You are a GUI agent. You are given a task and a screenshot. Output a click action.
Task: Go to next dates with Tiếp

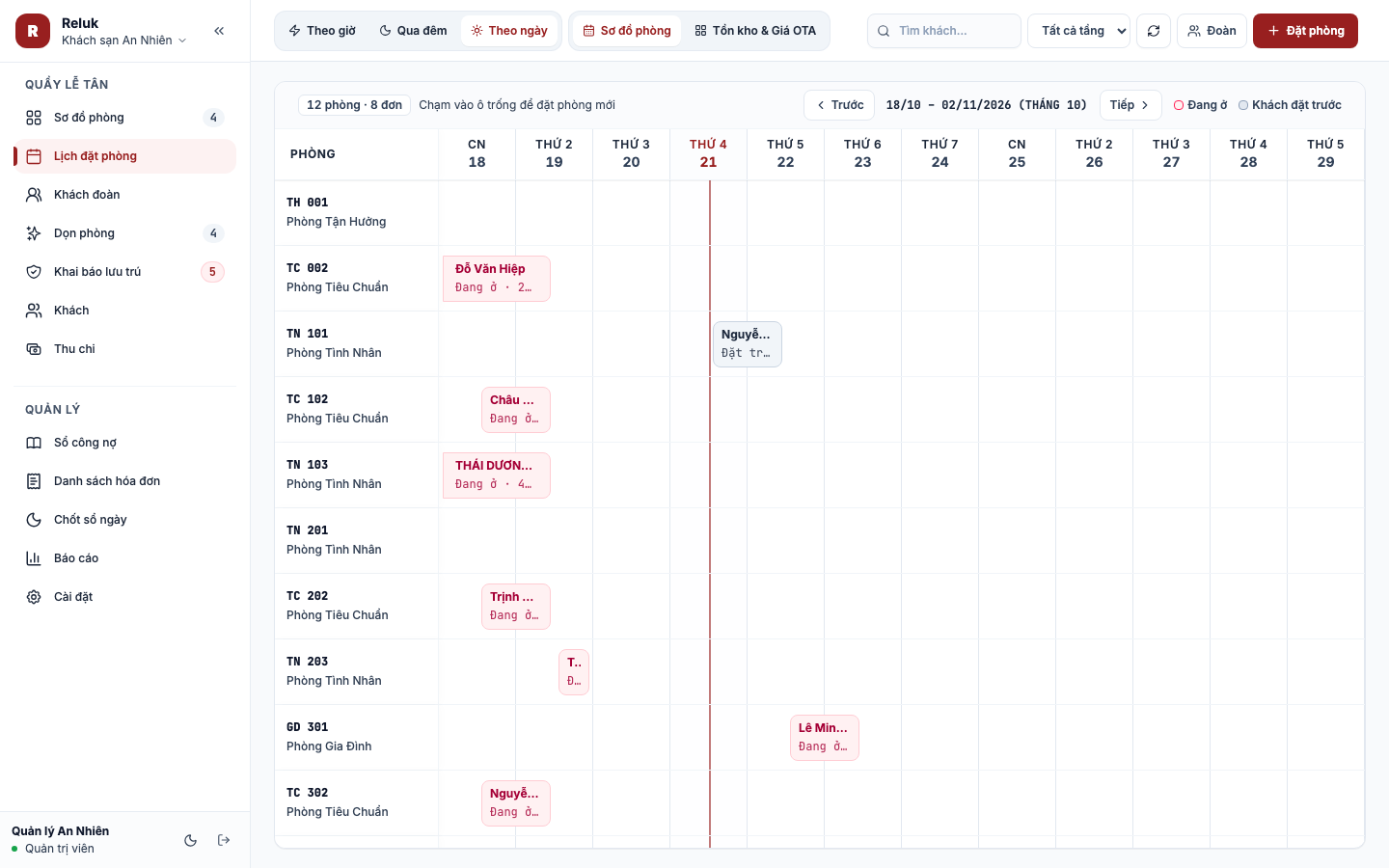[x=1130, y=105]
